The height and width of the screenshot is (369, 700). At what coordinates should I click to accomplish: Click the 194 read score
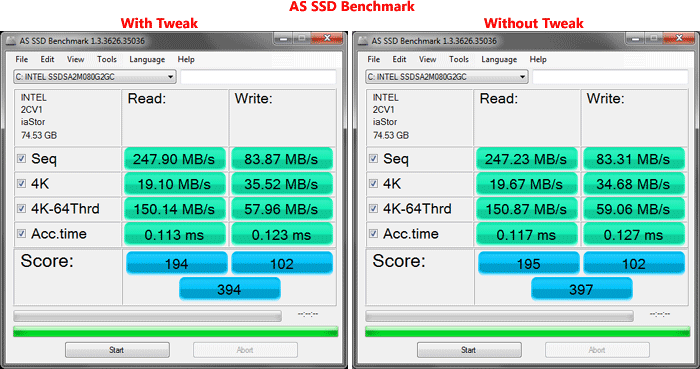point(177,263)
